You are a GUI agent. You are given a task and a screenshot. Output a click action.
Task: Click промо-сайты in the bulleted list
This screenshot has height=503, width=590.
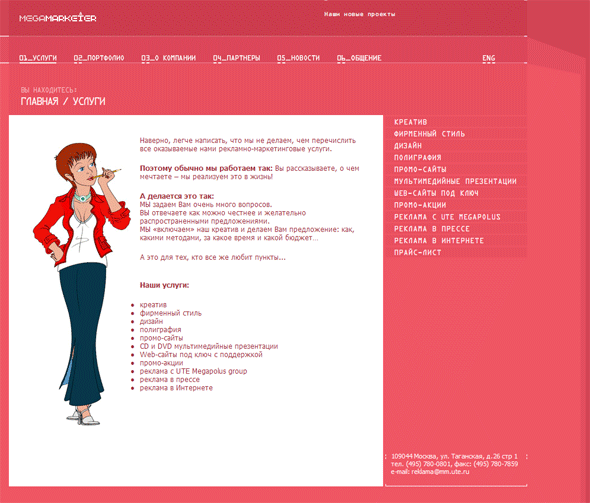[161, 338]
